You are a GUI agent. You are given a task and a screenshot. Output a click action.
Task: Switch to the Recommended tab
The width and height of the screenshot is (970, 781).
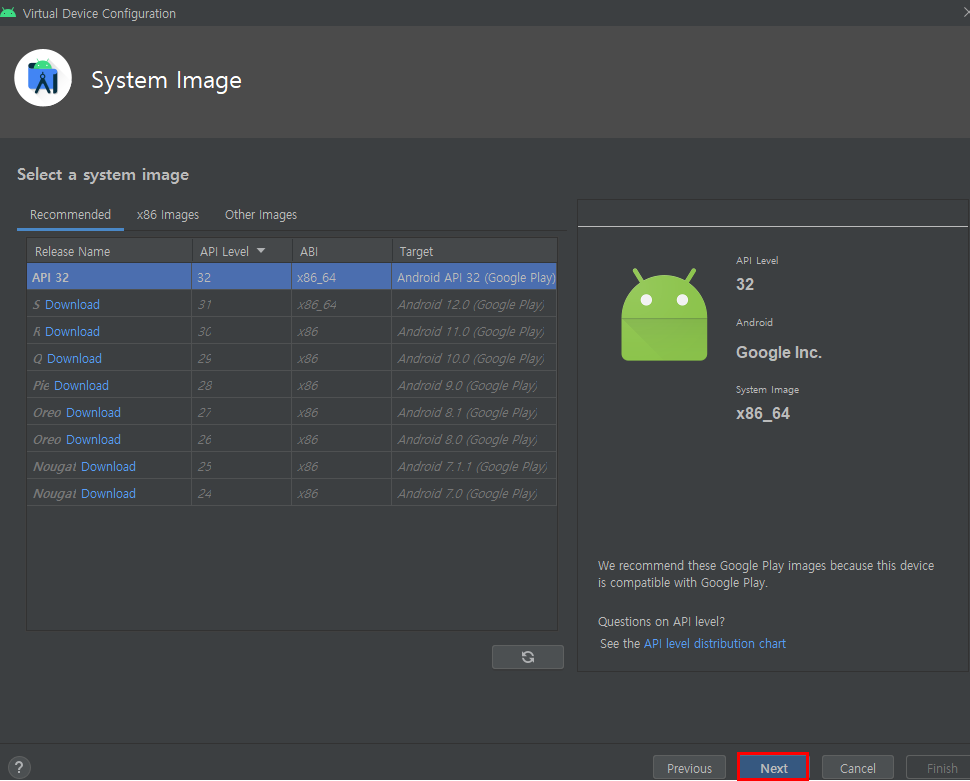tap(71, 215)
